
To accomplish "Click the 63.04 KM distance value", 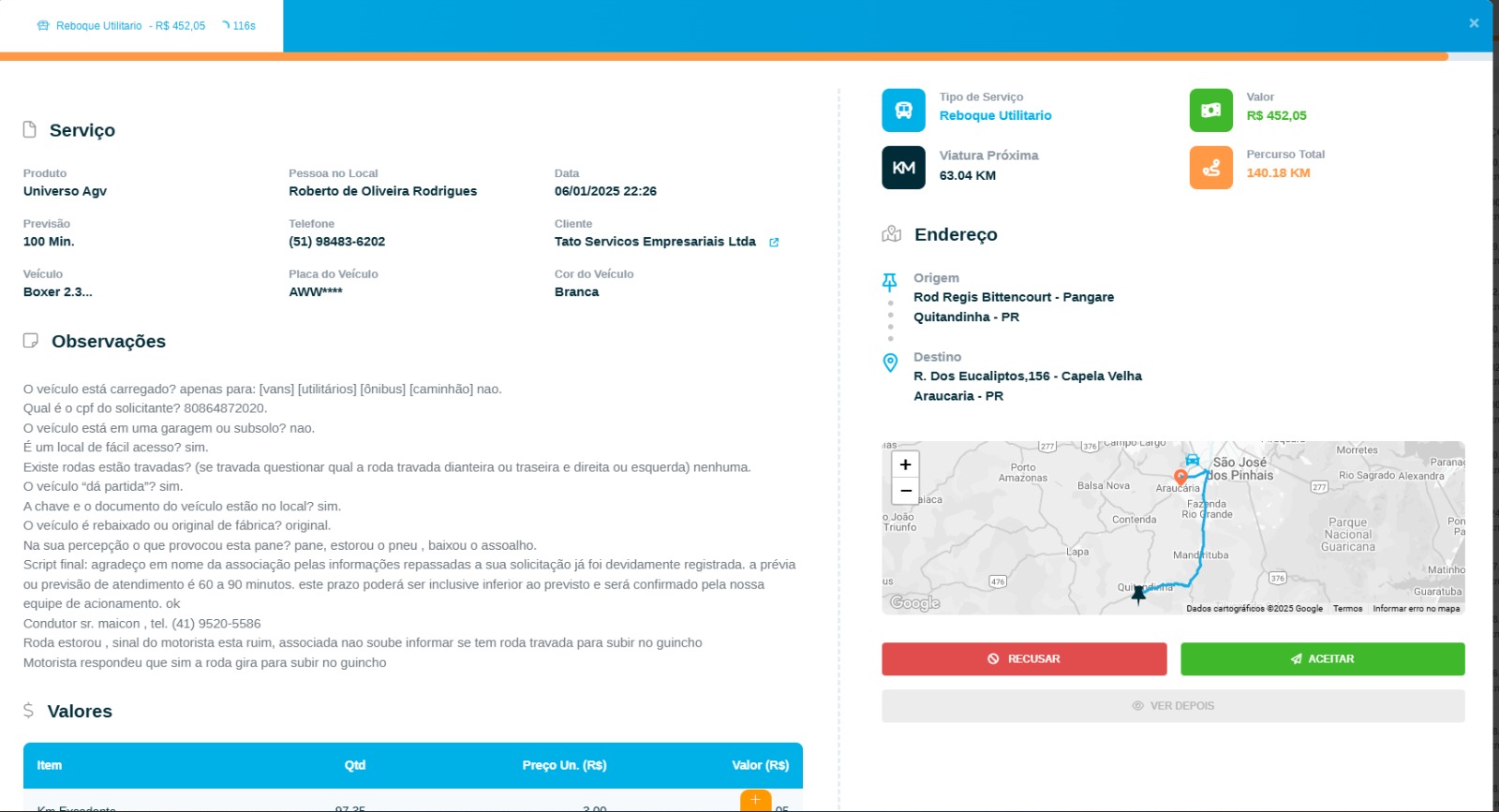I will click(x=968, y=176).
